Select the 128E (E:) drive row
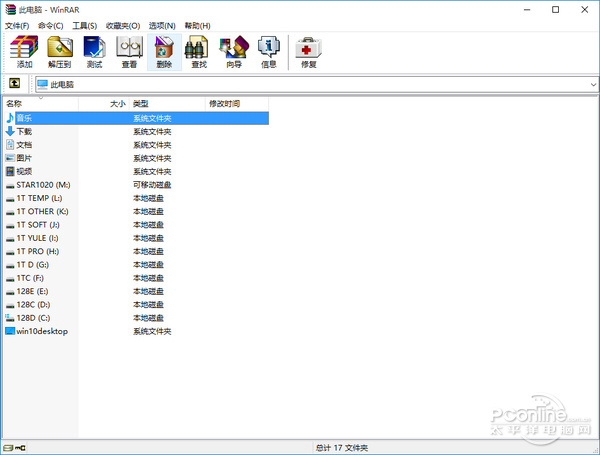 pyautogui.click(x=136, y=291)
